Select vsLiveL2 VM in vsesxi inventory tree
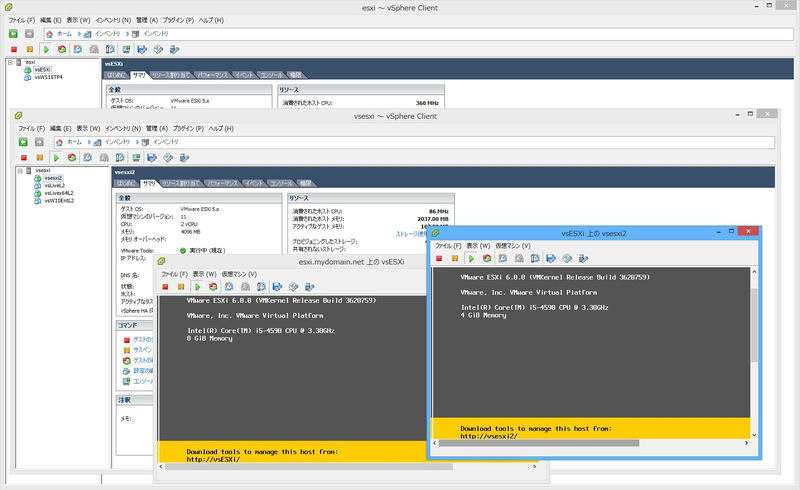The width and height of the screenshot is (800, 490). tap(54, 186)
